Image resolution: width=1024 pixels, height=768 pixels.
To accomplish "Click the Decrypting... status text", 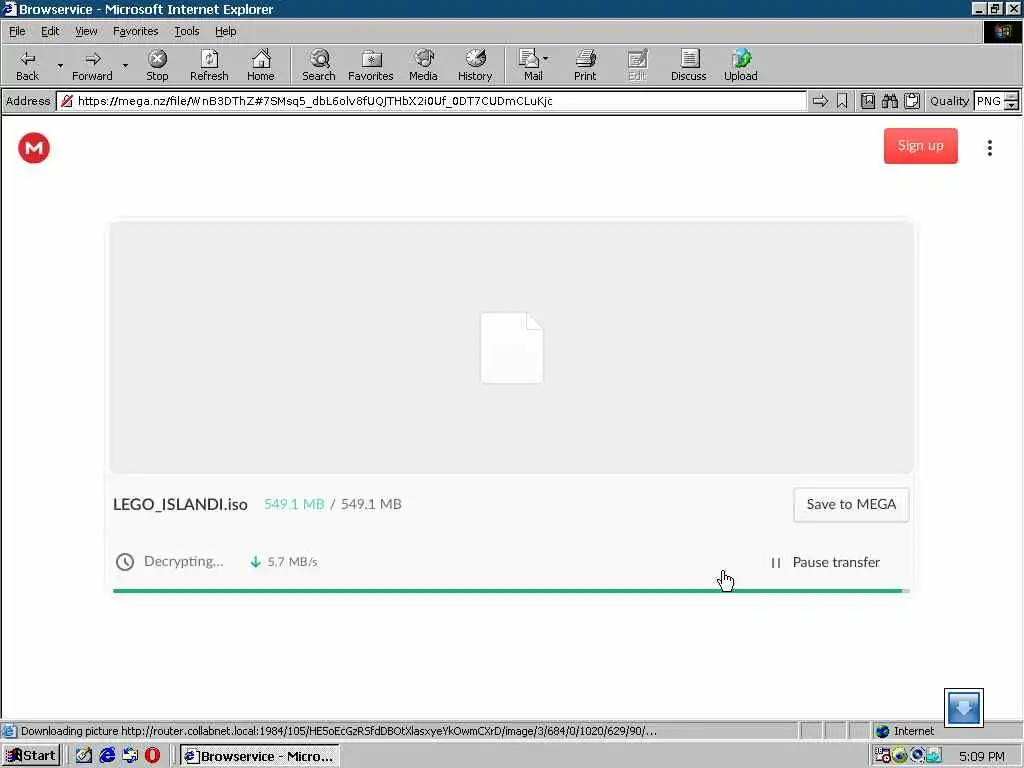I will [184, 562].
